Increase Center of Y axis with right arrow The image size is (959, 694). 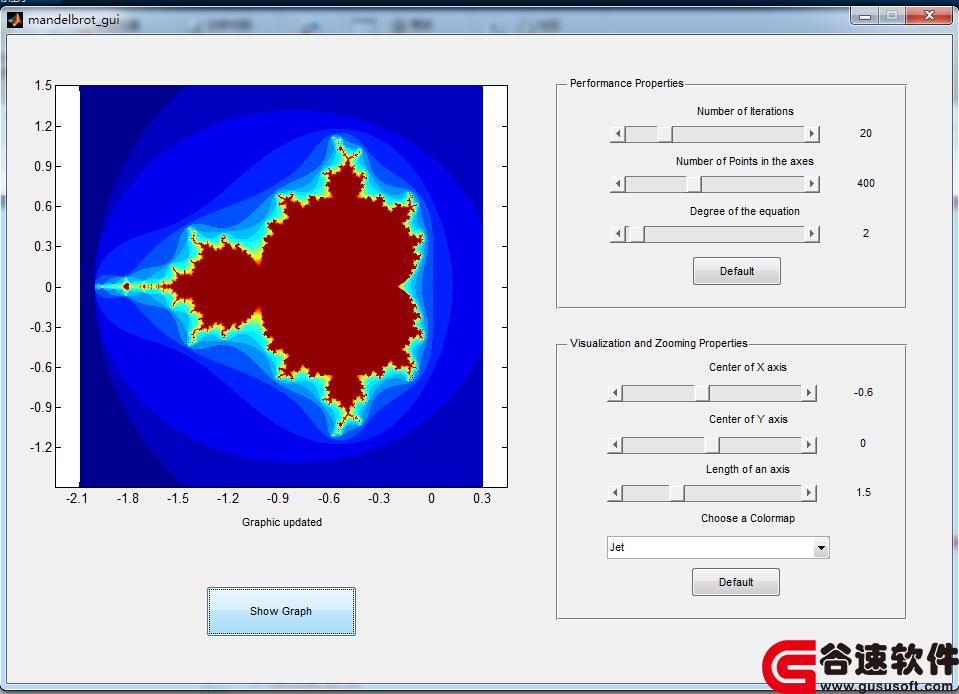pyautogui.click(x=809, y=445)
